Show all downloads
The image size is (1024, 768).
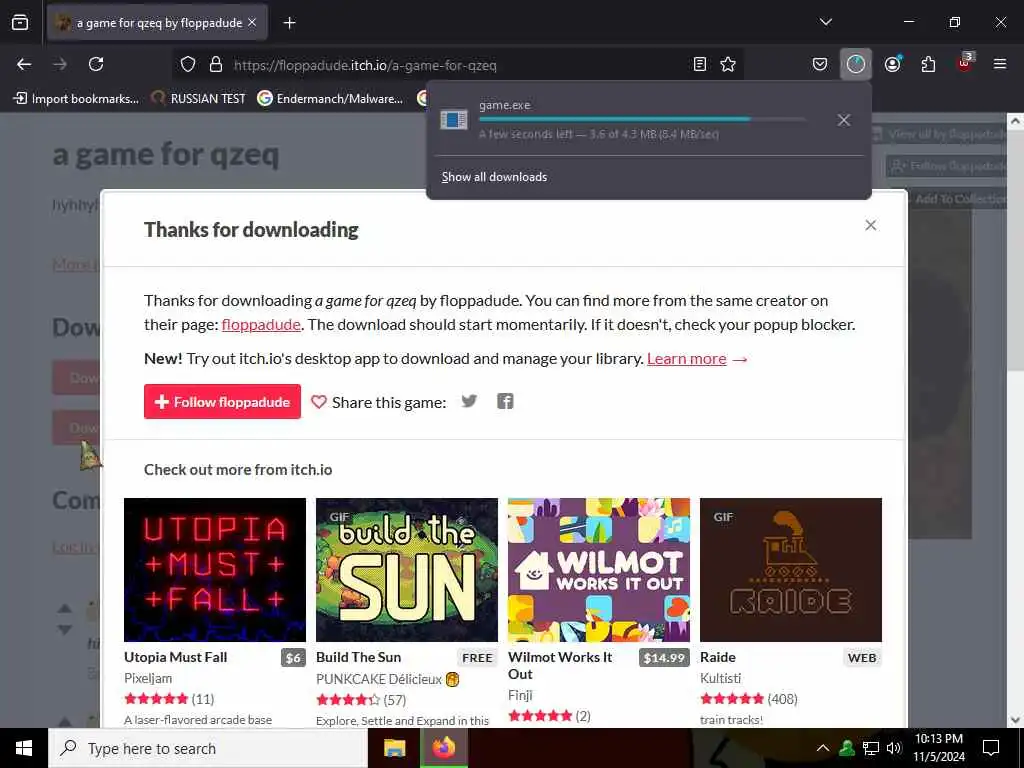coord(494,177)
